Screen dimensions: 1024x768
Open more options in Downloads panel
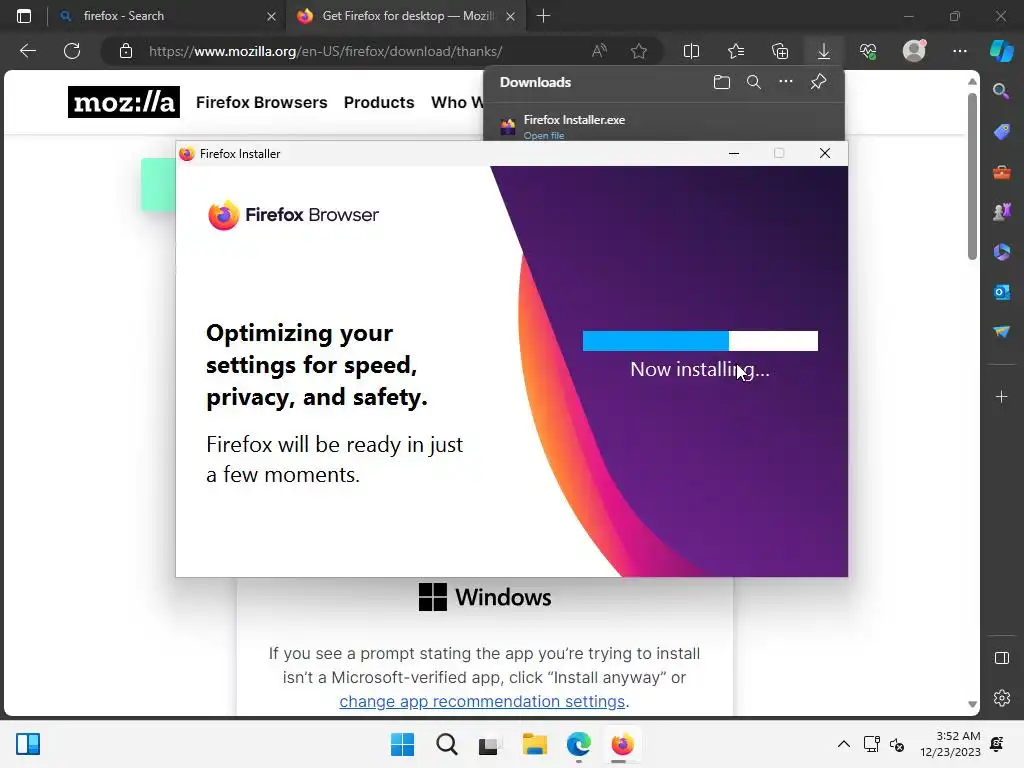click(786, 82)
